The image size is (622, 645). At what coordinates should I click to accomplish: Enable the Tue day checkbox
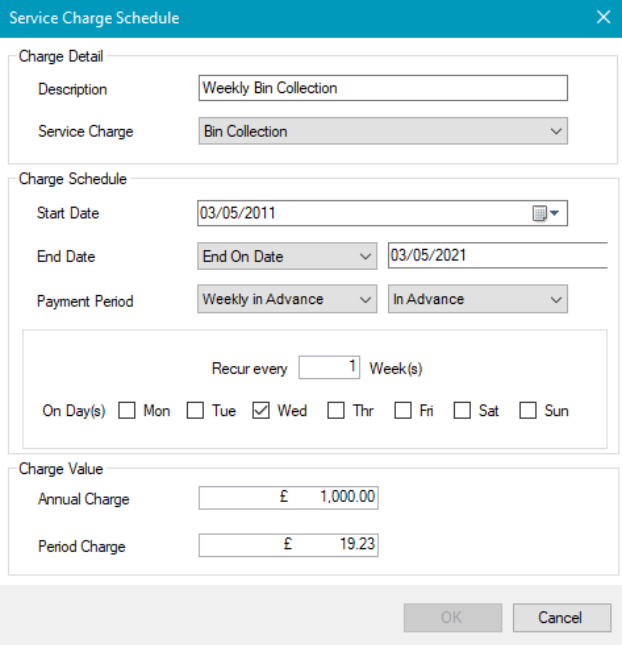pyautogui.click(x=196, y=410)
